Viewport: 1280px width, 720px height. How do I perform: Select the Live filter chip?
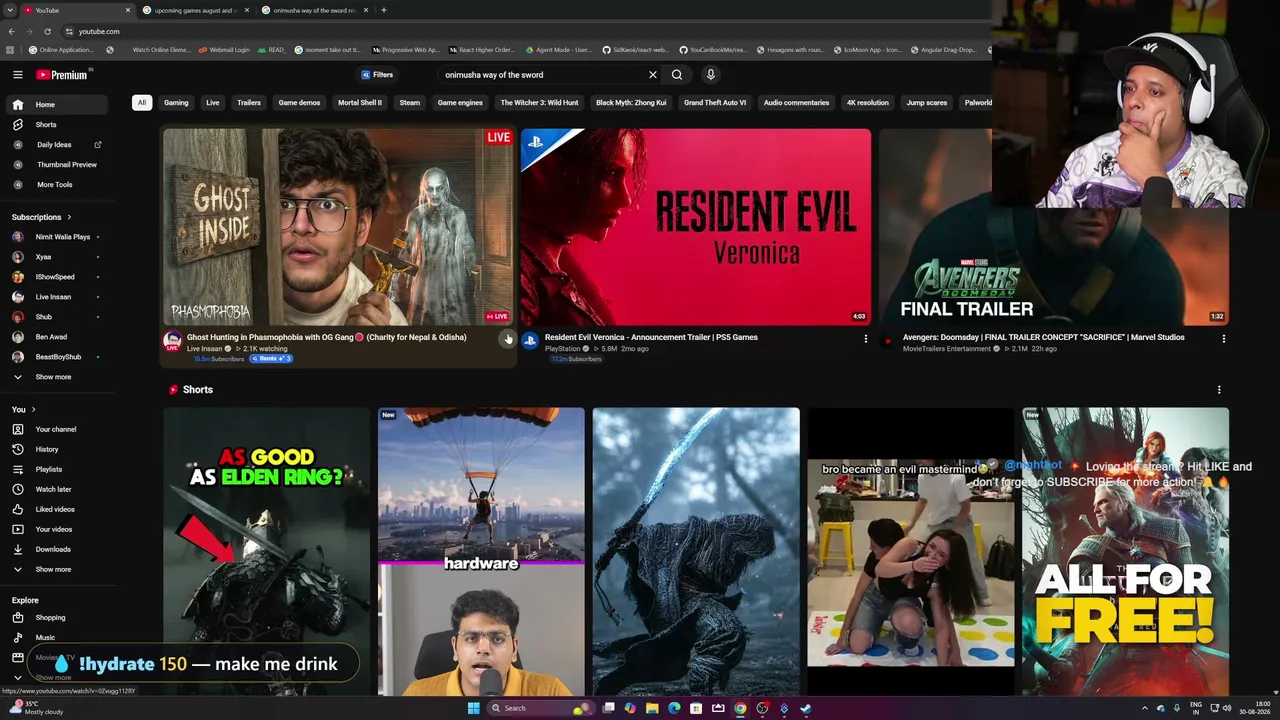coord(213,103)
